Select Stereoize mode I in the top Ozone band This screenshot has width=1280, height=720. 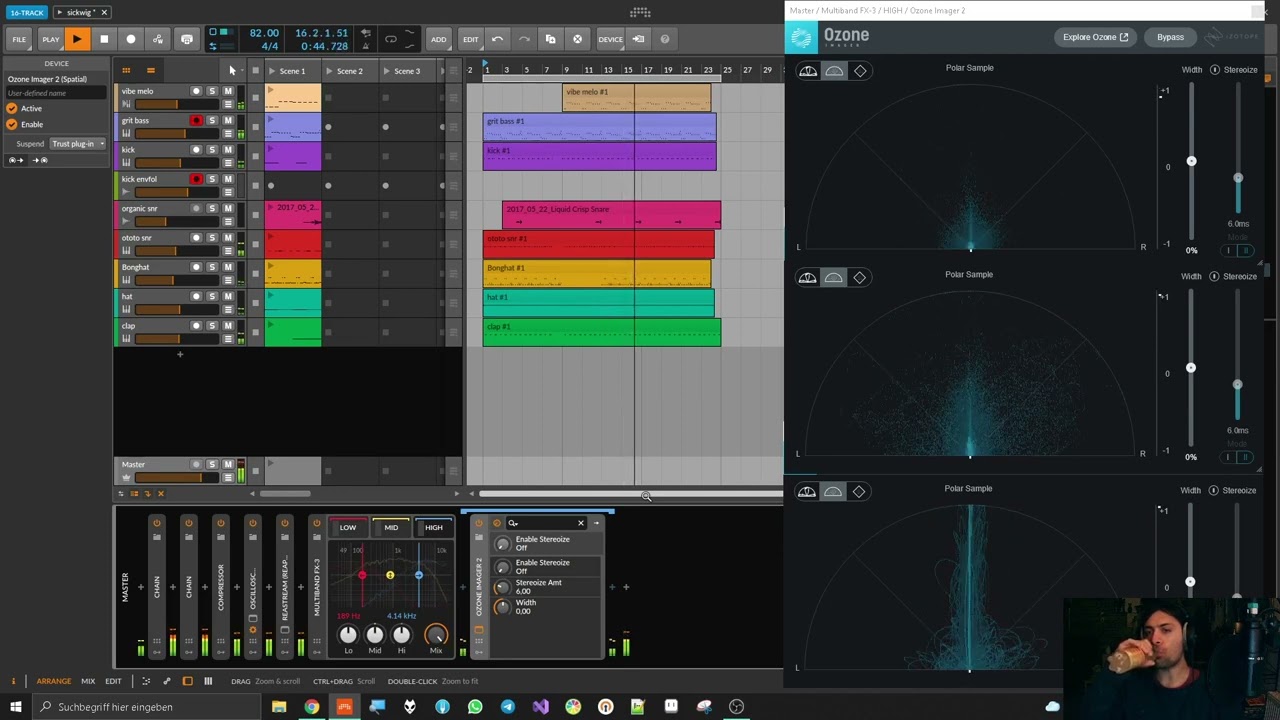pos(1229,250)
